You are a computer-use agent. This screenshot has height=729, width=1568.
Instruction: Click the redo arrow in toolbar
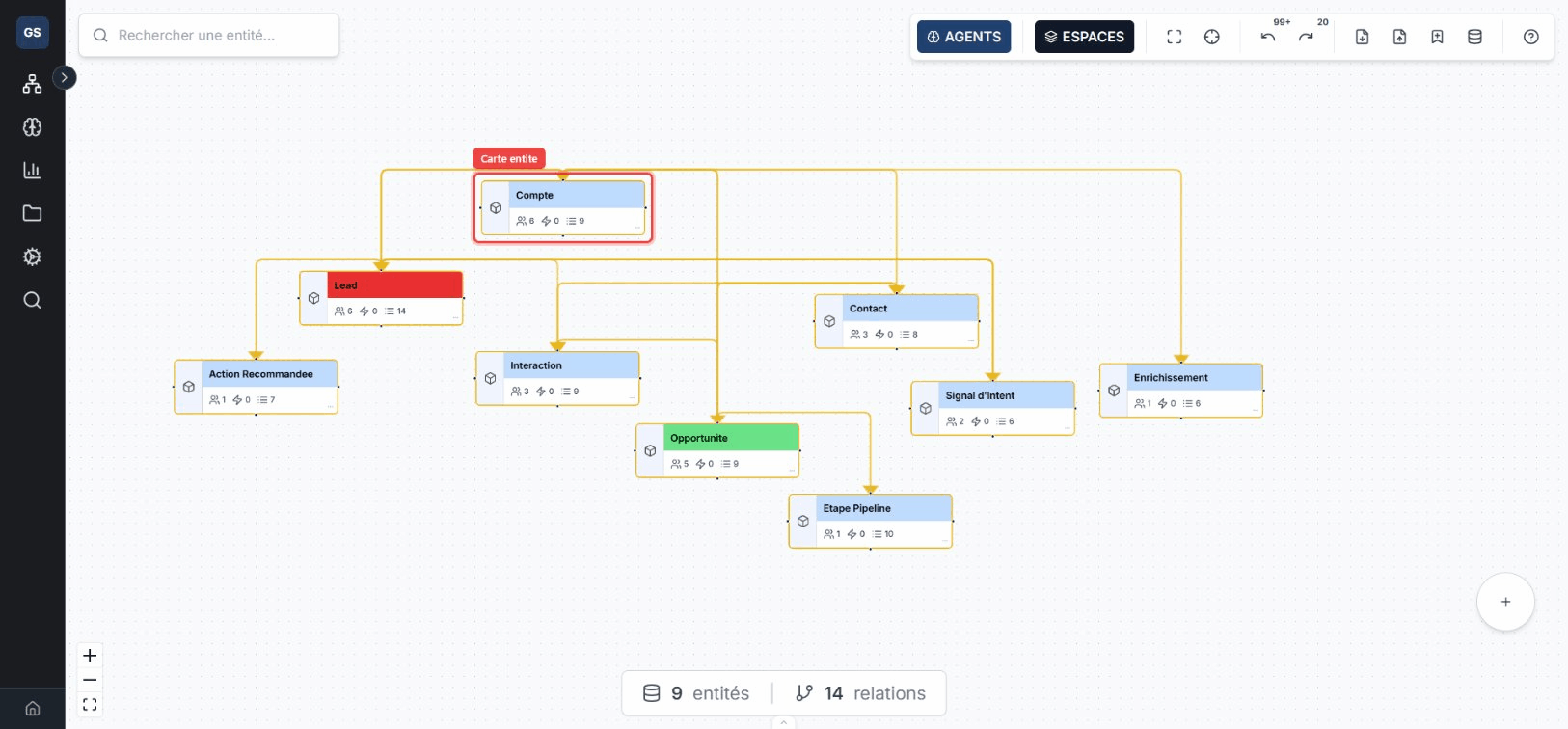pos(1306,37)
